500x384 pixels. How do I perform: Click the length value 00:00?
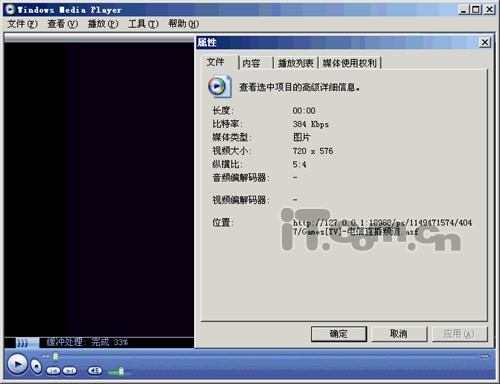pyautogui.click(x=304, y=111)
